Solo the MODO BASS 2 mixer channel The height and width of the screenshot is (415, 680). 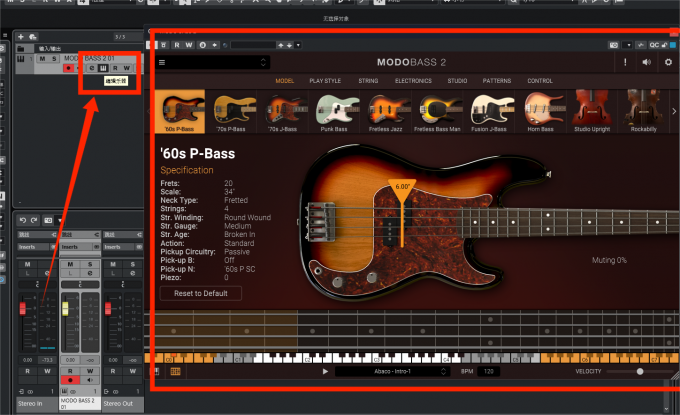pyautogui.click(x=90, y=264)
